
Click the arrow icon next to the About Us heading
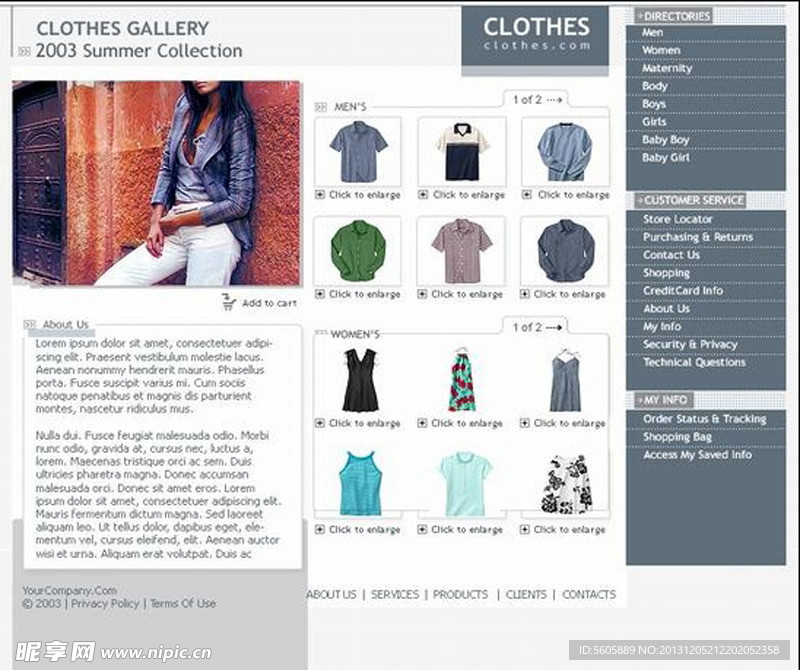click(x=30, y=325)
